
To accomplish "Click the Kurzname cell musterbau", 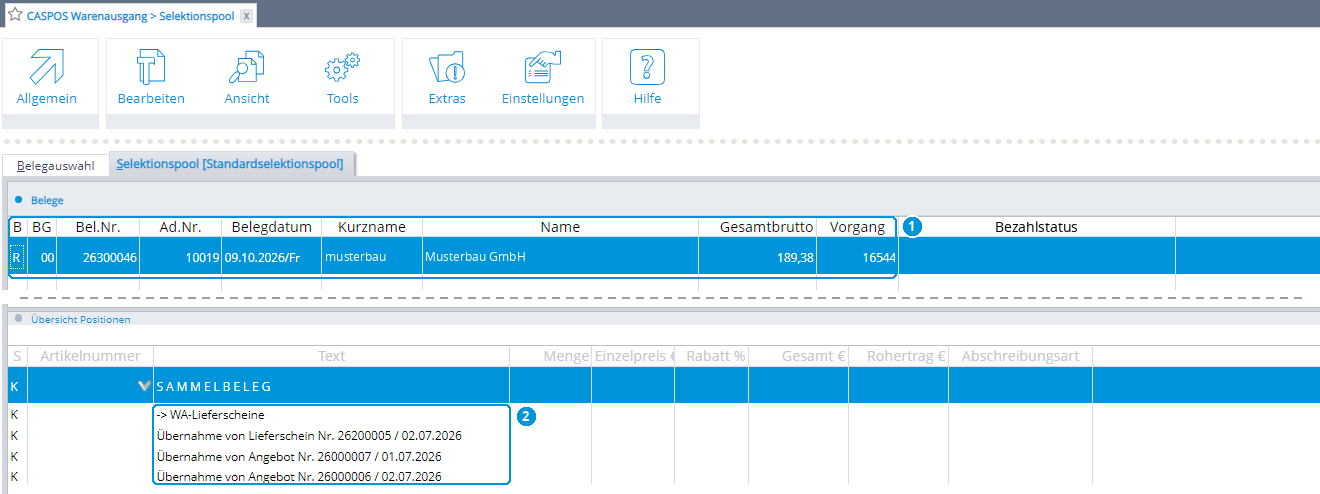I will [x=372, y=257].
